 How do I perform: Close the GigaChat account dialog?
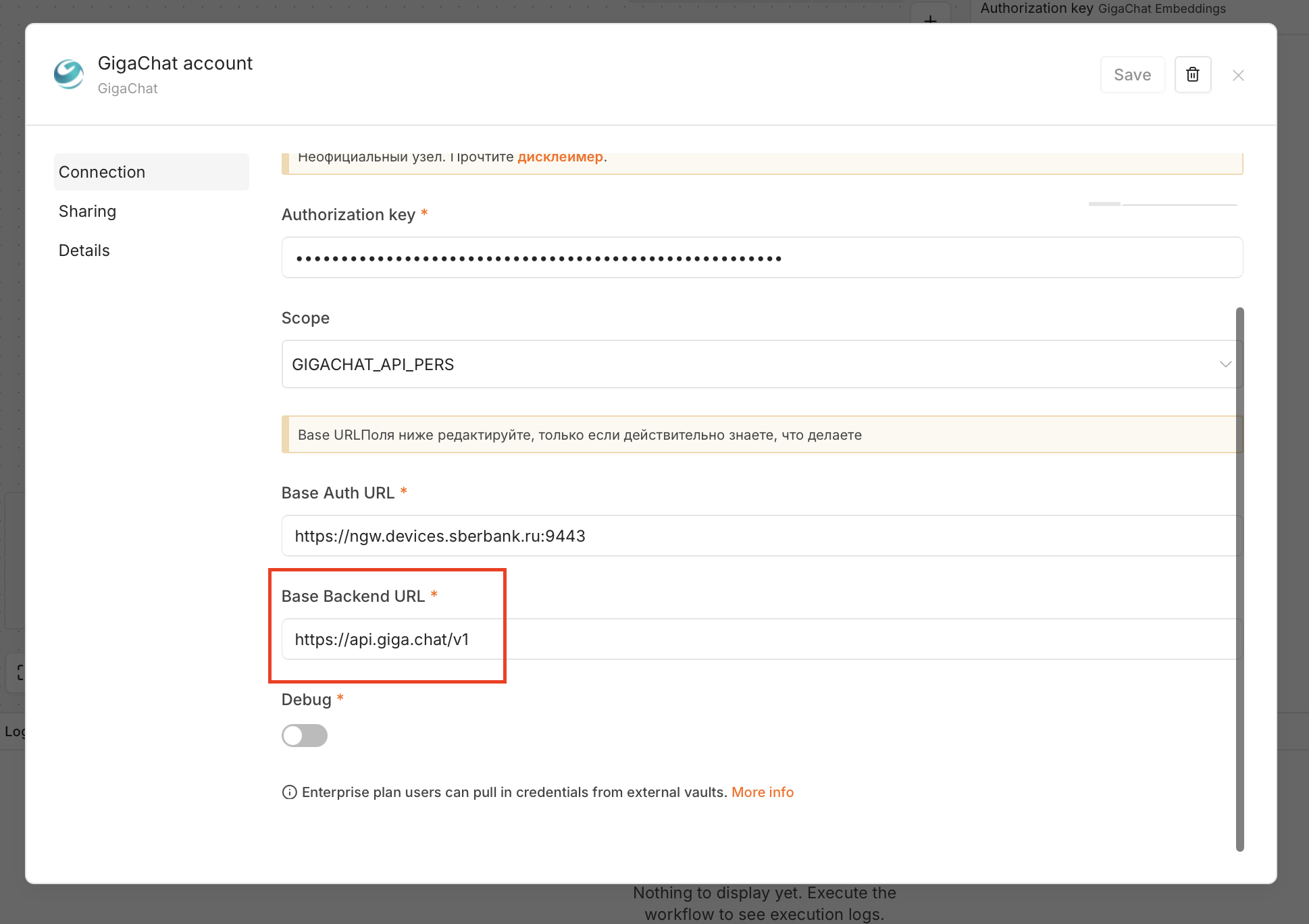click(x=1238, y=75)
